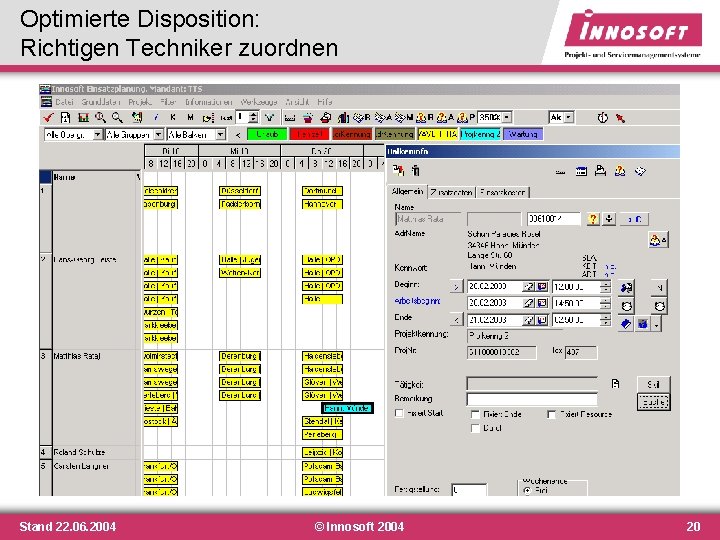Click the yellow question mark help button
The image size is (720, 540).
pyautogui.click(x=593, y=219)
